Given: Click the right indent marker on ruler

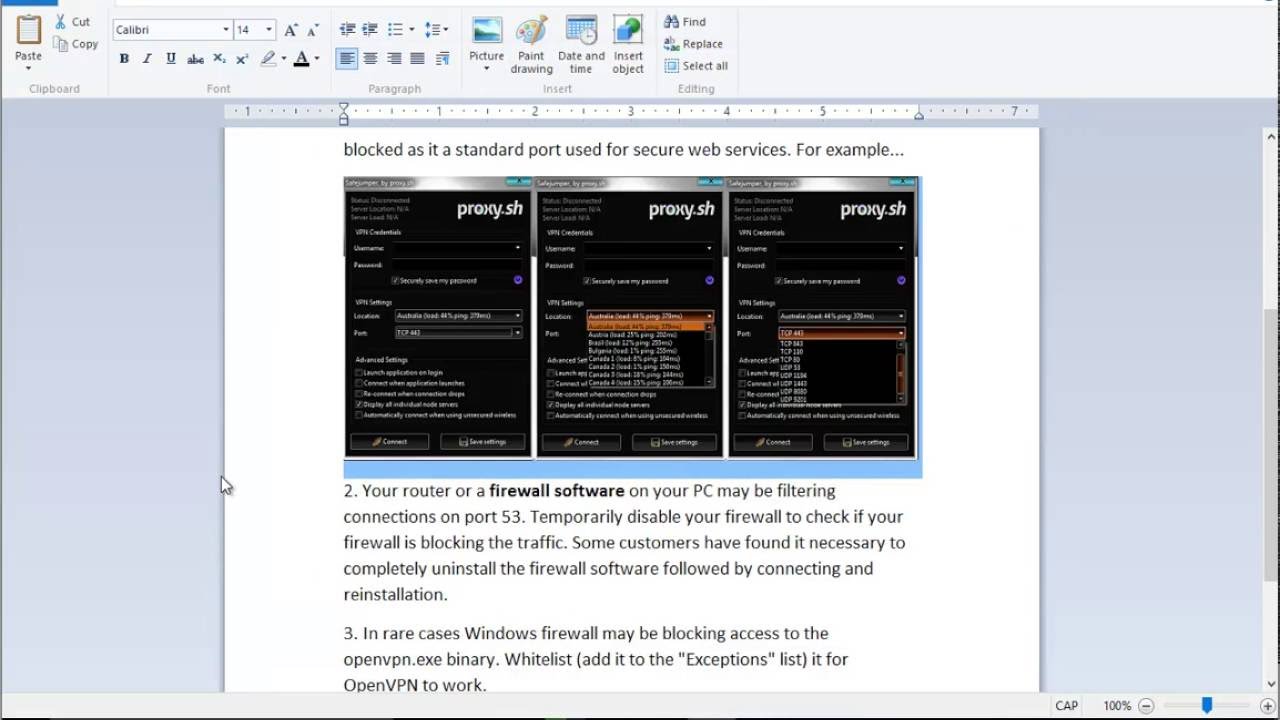Looking at the screenshot, I should [919, 116].
